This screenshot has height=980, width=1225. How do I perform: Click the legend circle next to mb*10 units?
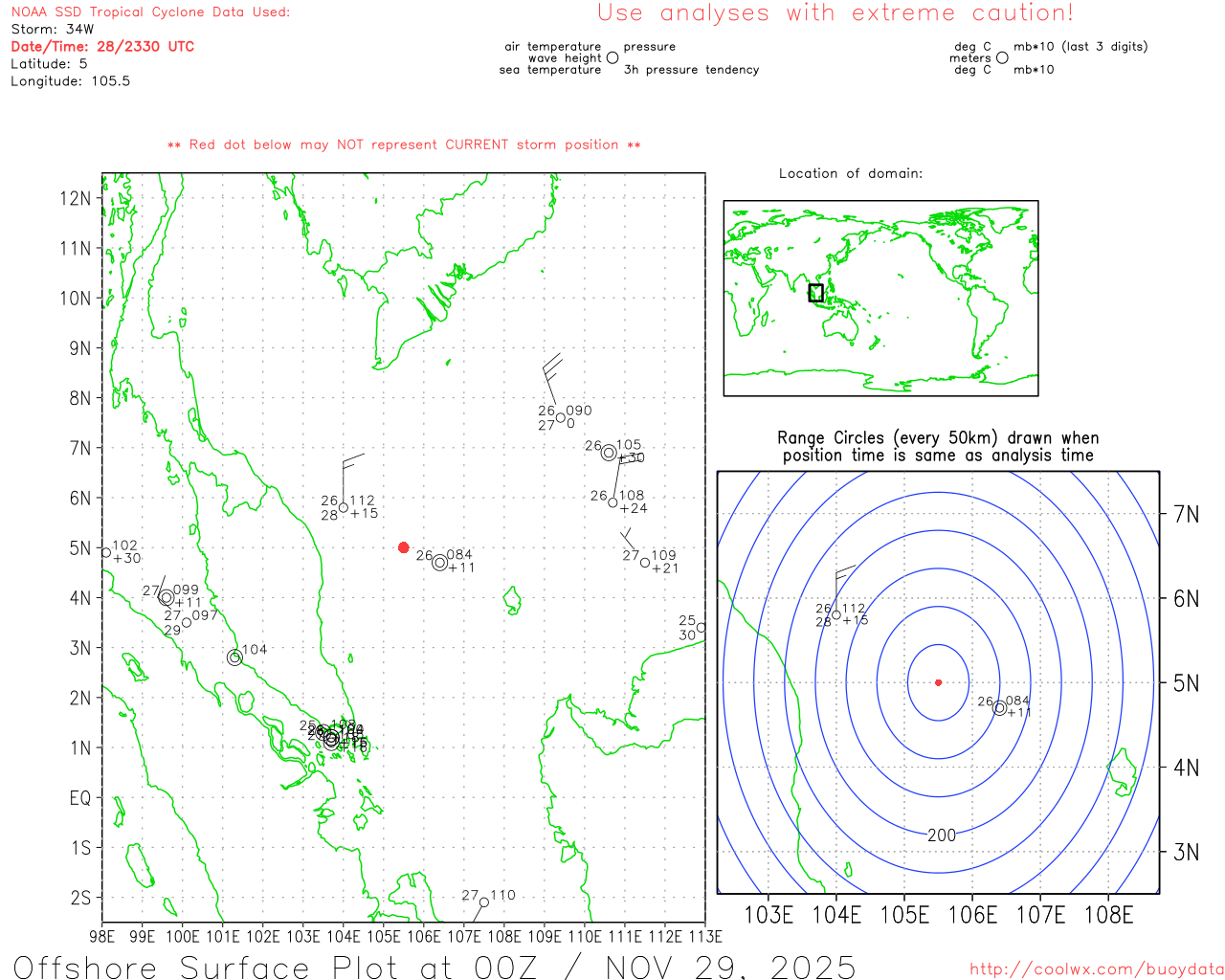coord(1002,57)
